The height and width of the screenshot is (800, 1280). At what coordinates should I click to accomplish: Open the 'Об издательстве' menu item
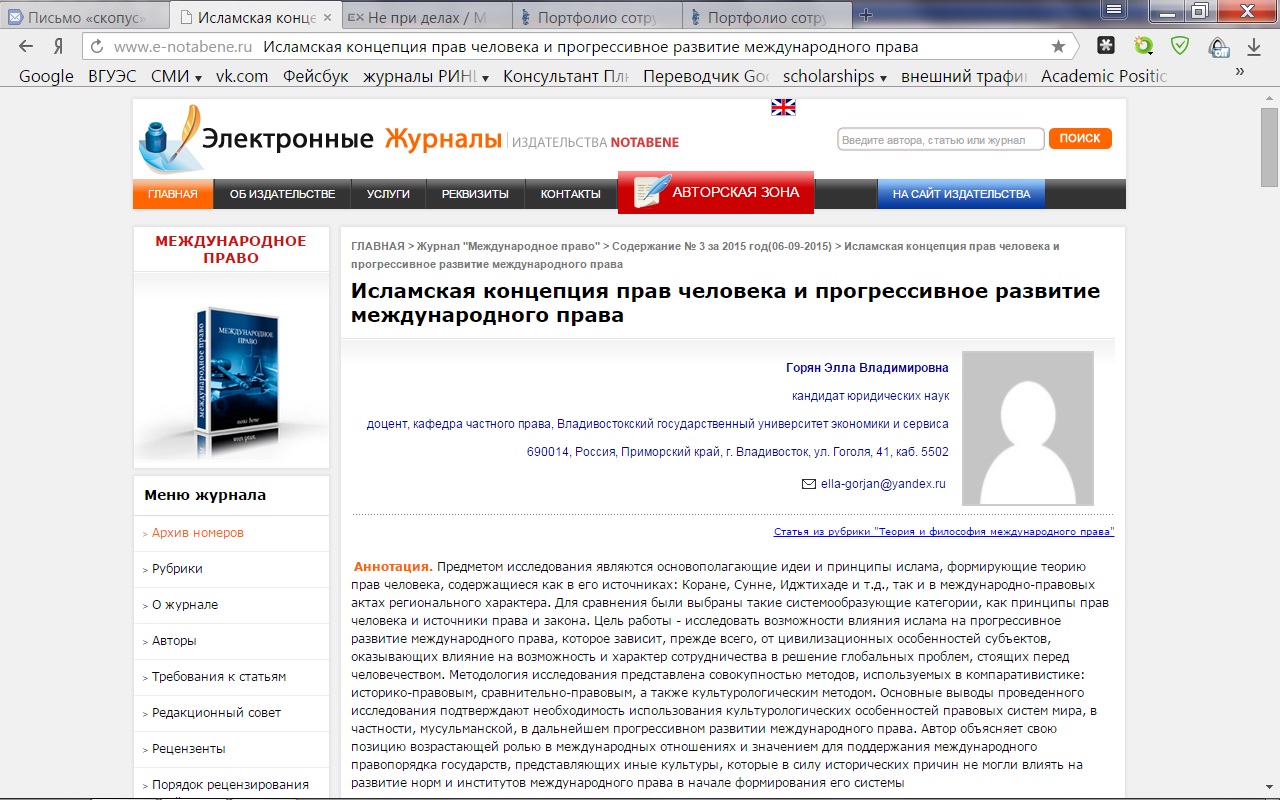(x=282, y=194)
